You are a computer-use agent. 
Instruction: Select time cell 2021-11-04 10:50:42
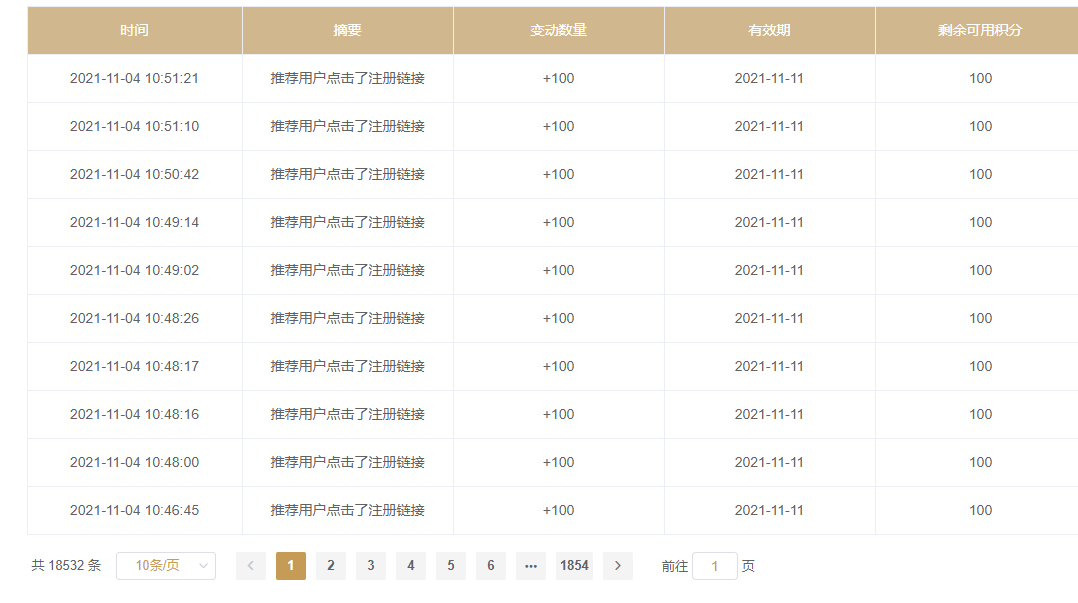point(134,175)
